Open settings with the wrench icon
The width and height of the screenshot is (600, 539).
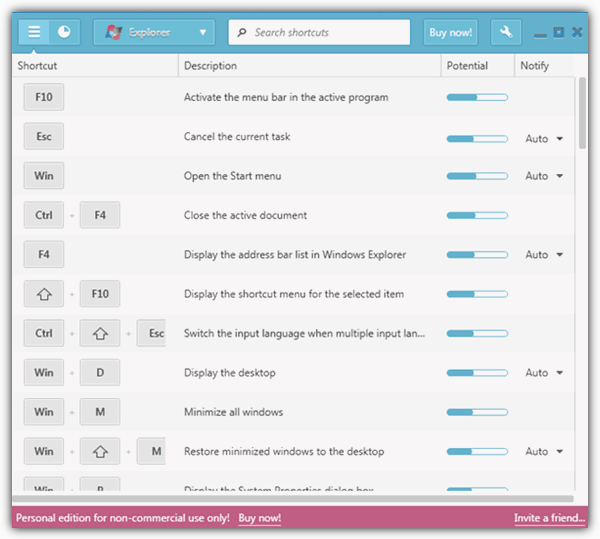505,32
